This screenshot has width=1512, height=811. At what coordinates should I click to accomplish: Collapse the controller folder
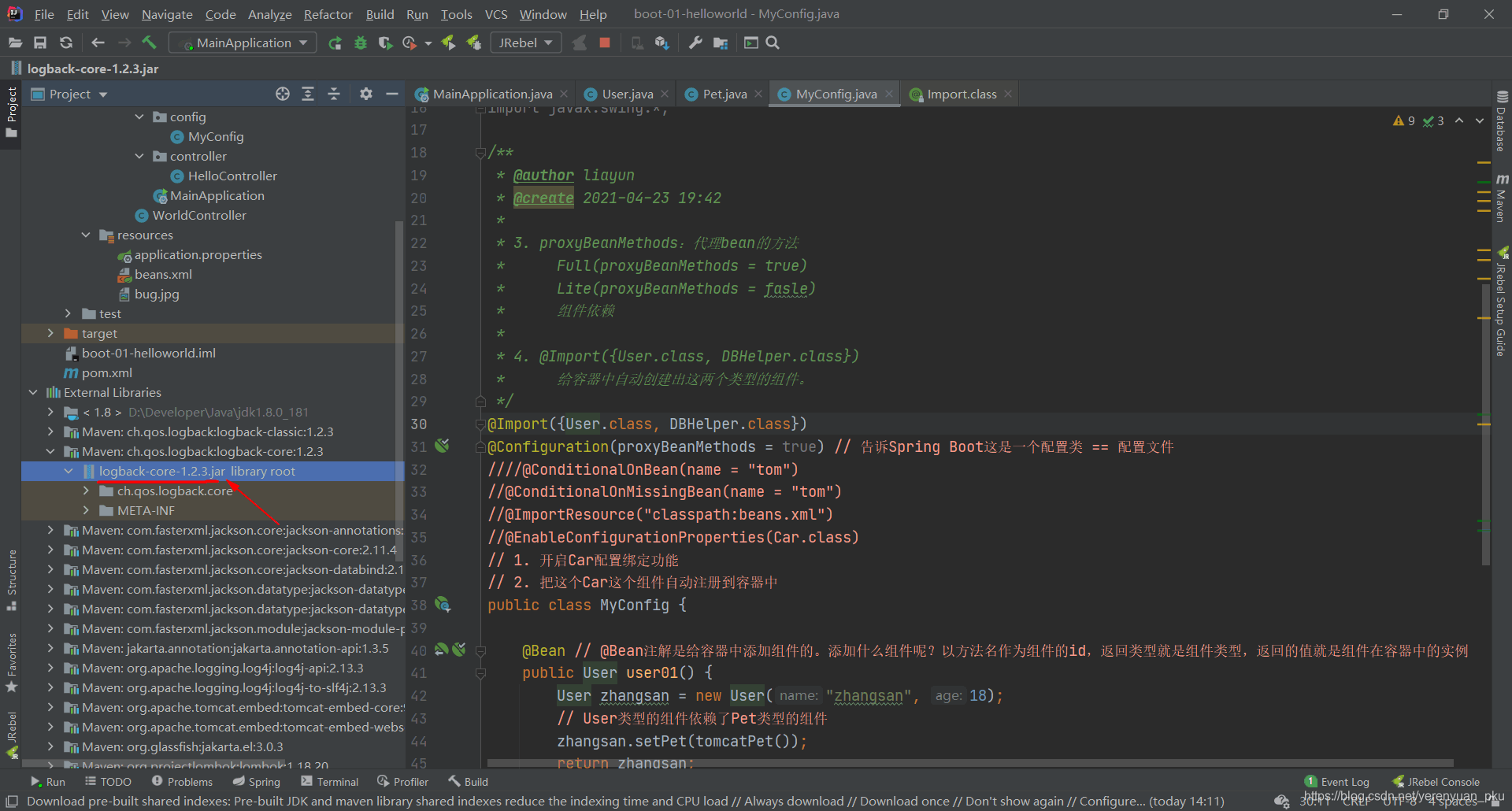click(139, 156)
